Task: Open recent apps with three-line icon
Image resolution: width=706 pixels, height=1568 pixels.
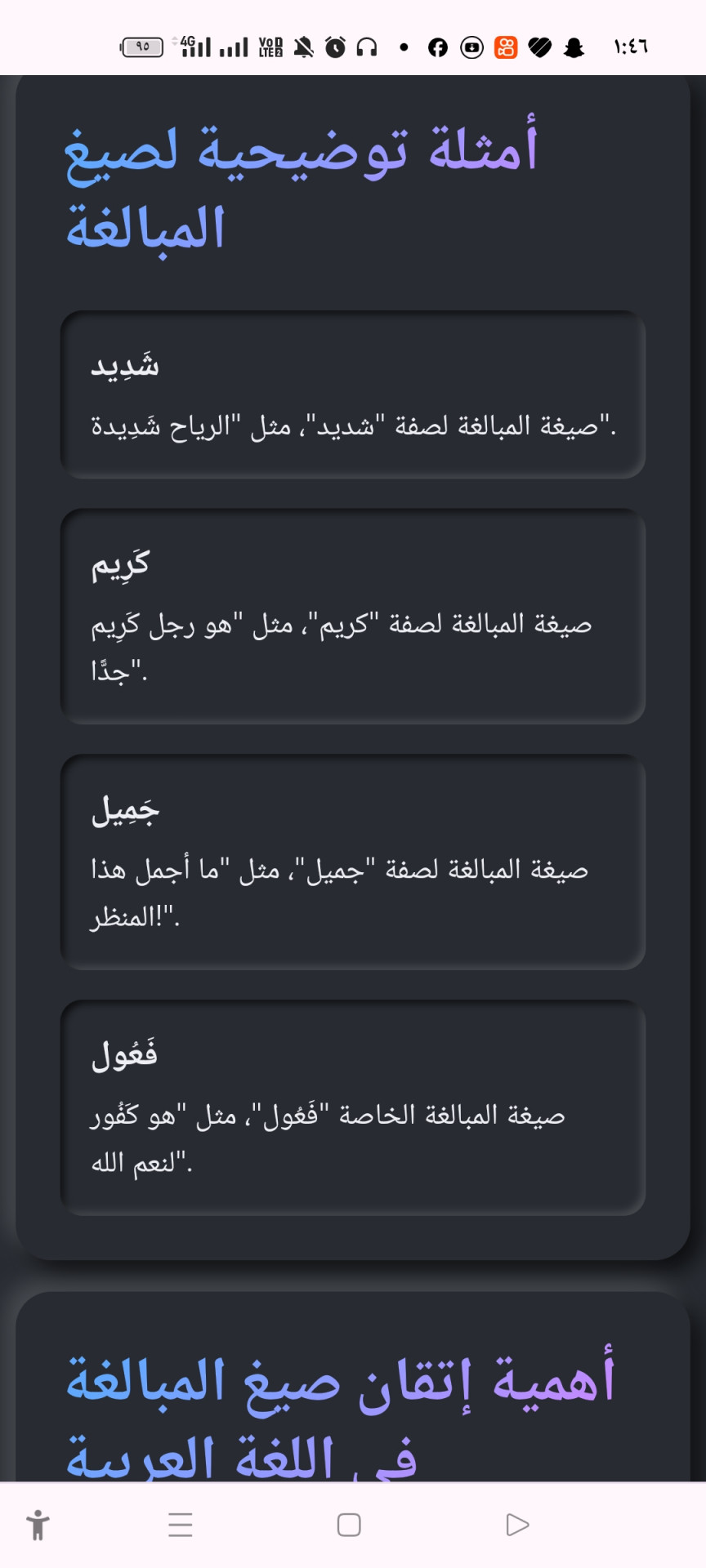Action: (180, 1525)
